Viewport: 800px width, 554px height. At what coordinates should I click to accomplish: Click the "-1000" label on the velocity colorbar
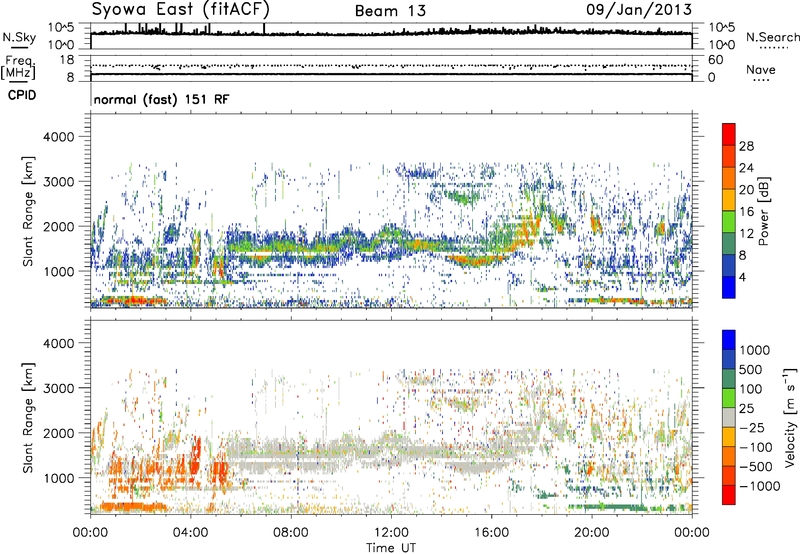click(760, 486)
